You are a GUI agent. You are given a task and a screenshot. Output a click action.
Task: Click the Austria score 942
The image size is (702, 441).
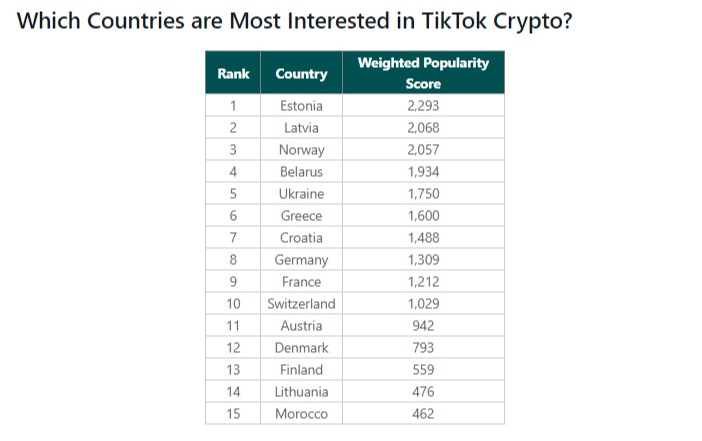[x=423, y=325]
